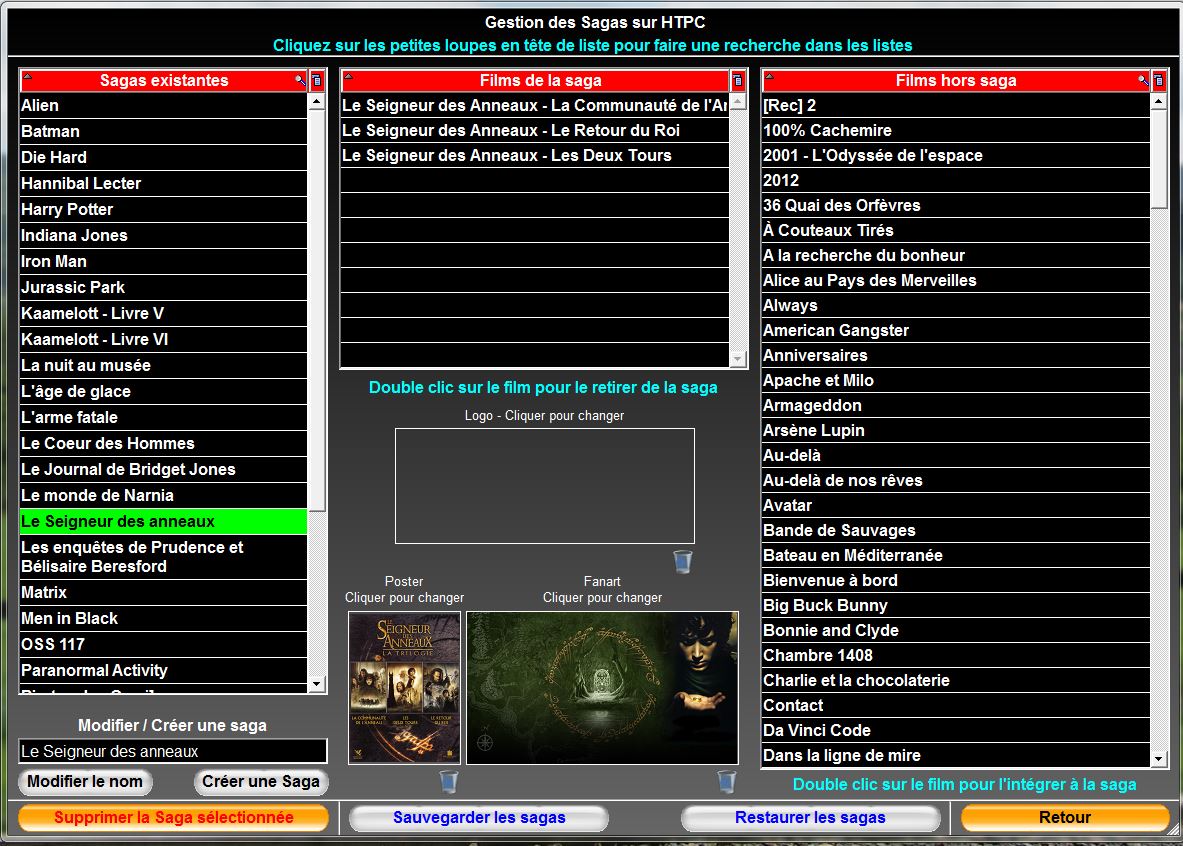1183x846 pixels.
Task: Click down arrow of Films hors saga scrollbar
Action: (1160, 758)
